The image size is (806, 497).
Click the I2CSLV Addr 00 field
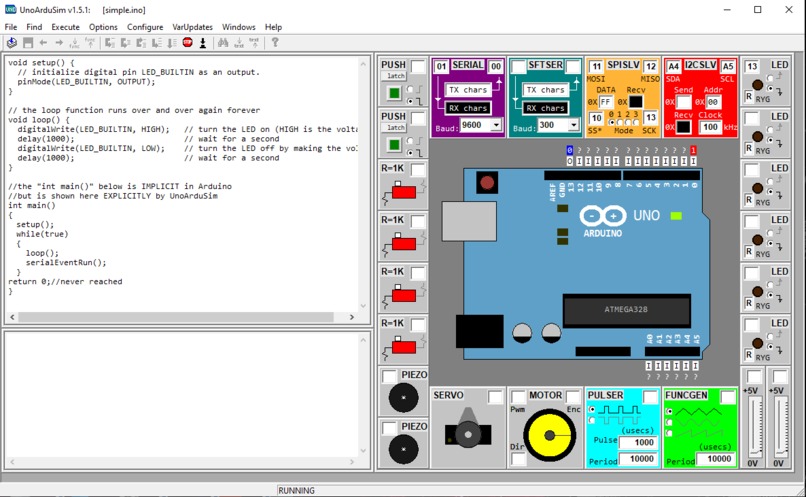(712, 102)
